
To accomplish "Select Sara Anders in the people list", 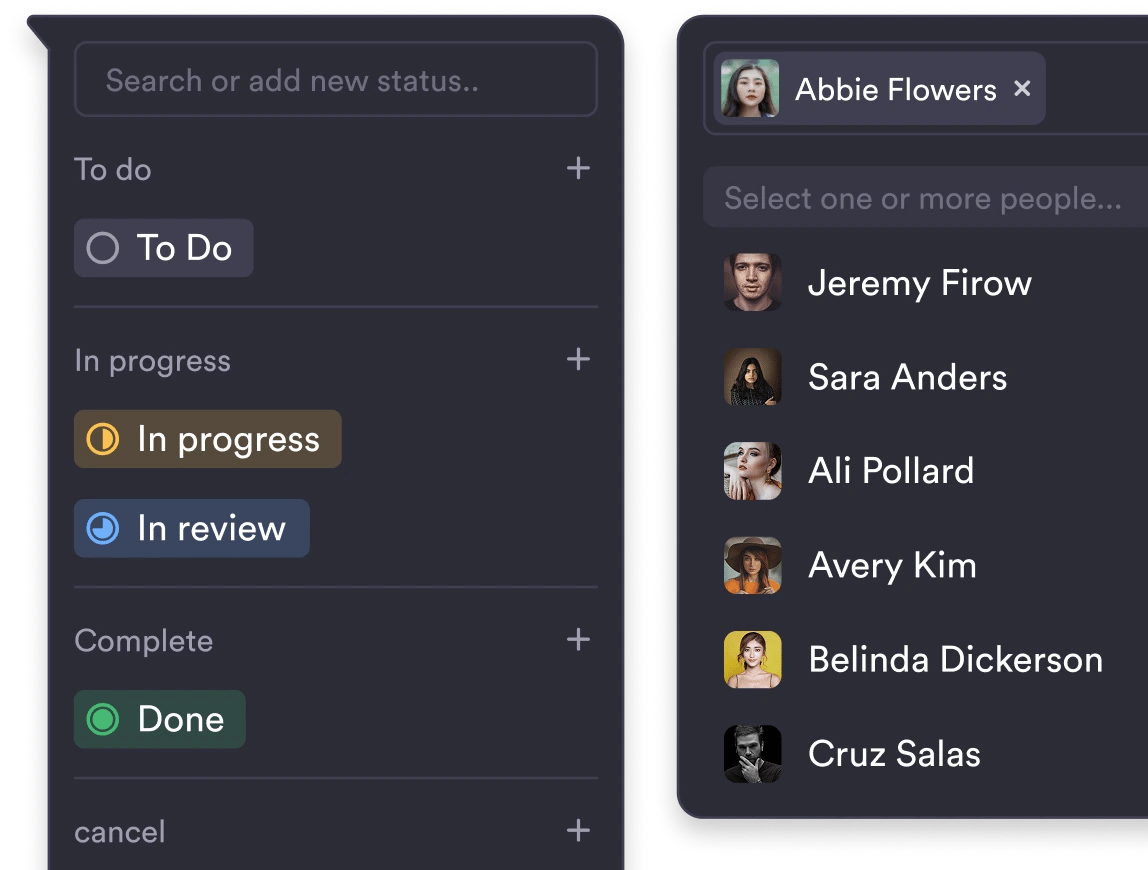I will coord(907,377).
